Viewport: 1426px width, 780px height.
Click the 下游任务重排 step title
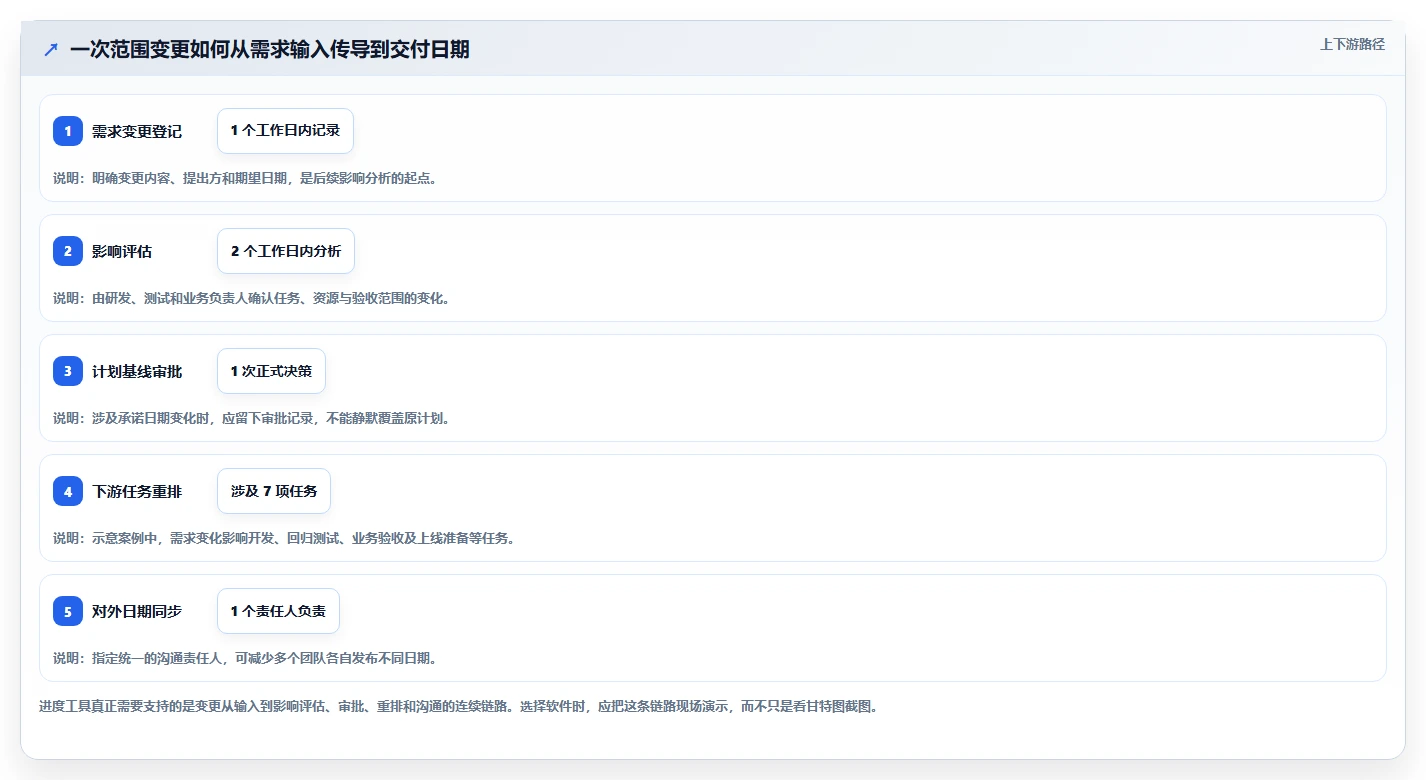[x=137, y=491]
